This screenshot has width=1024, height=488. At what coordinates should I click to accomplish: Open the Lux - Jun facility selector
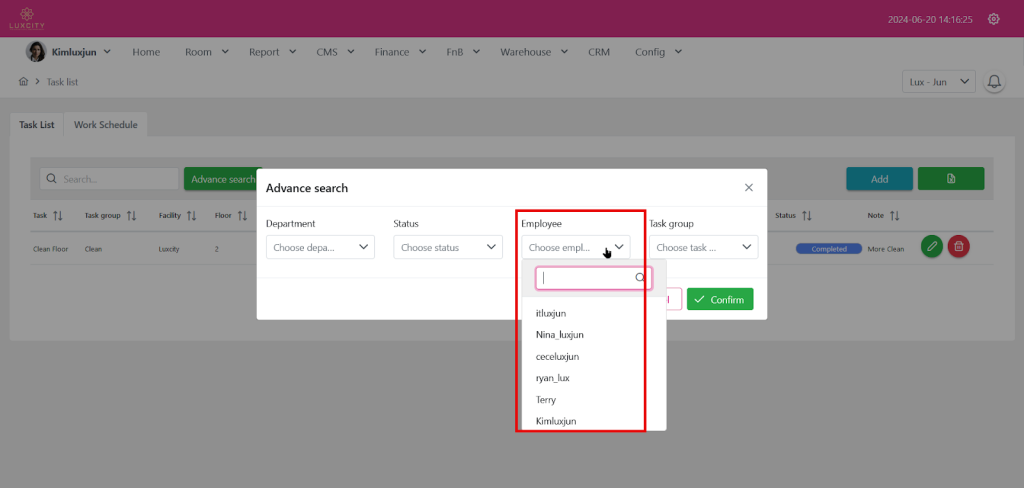(x=937, y=82)
